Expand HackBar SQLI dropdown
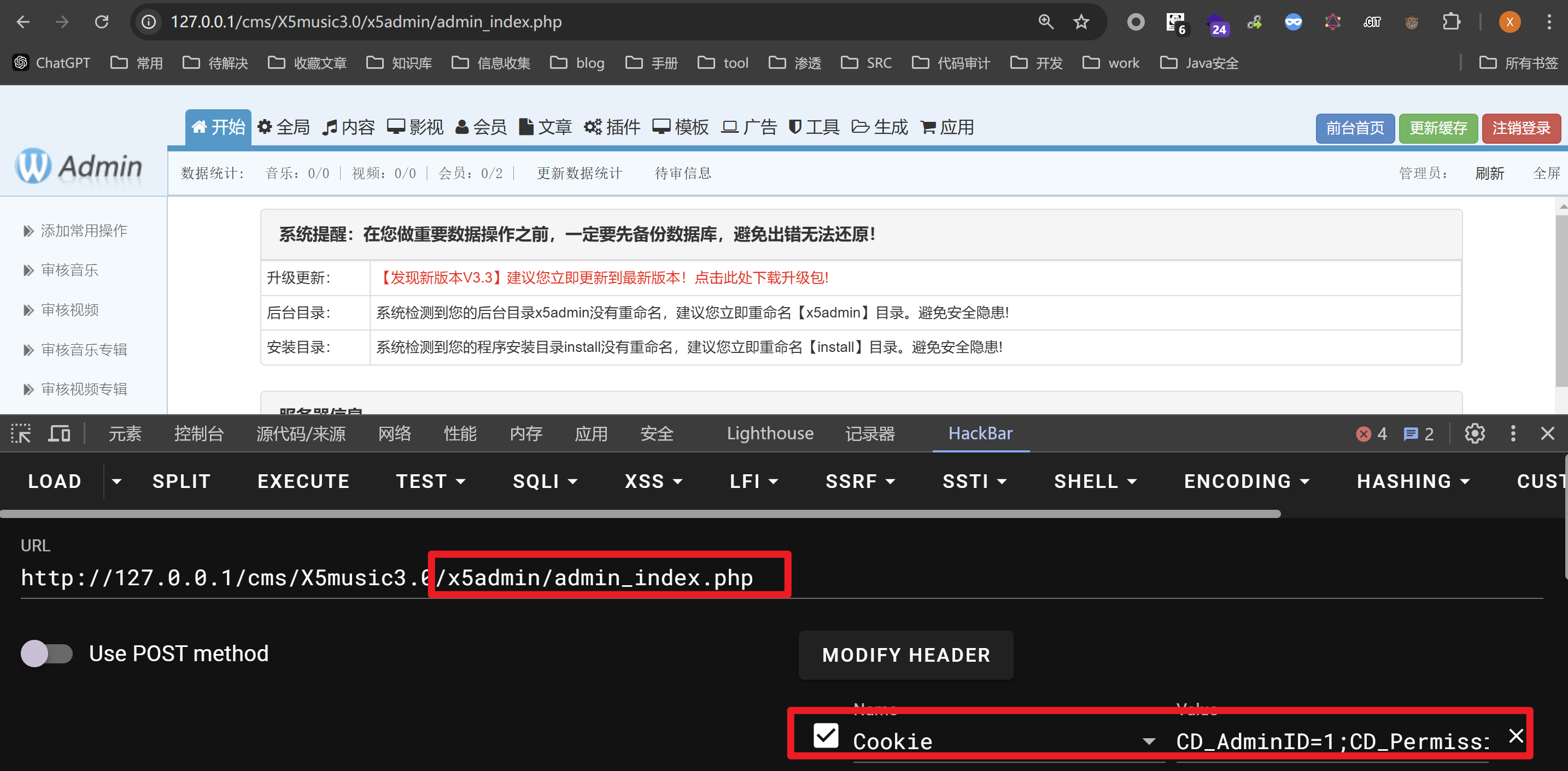 (x=545, y=481)
